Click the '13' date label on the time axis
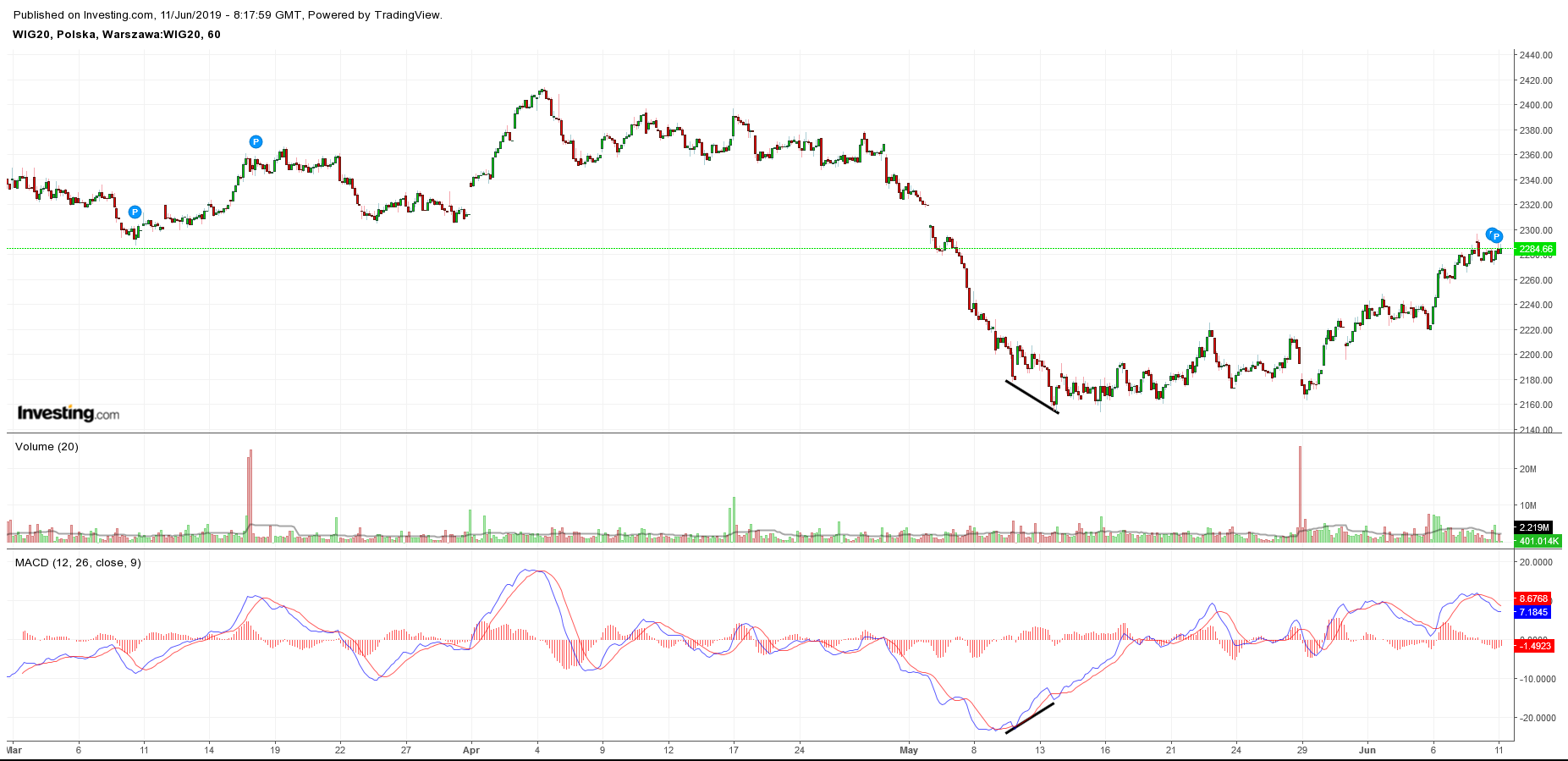 click(1040, 750)
